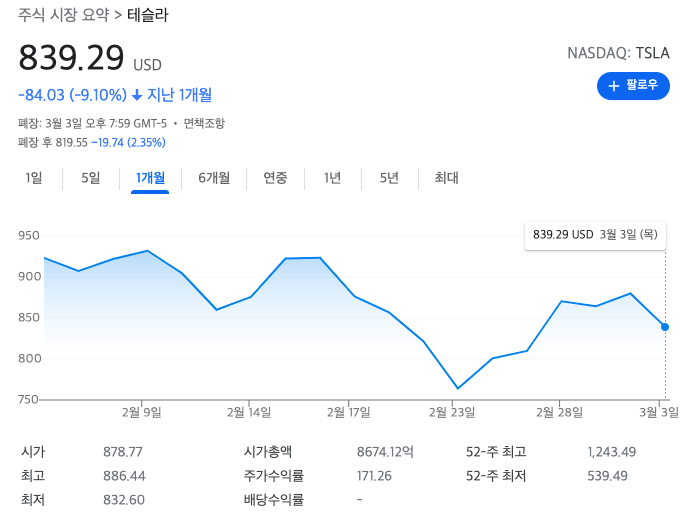Select the 5년 range tab
694x515 pixels.
[389, 178]
